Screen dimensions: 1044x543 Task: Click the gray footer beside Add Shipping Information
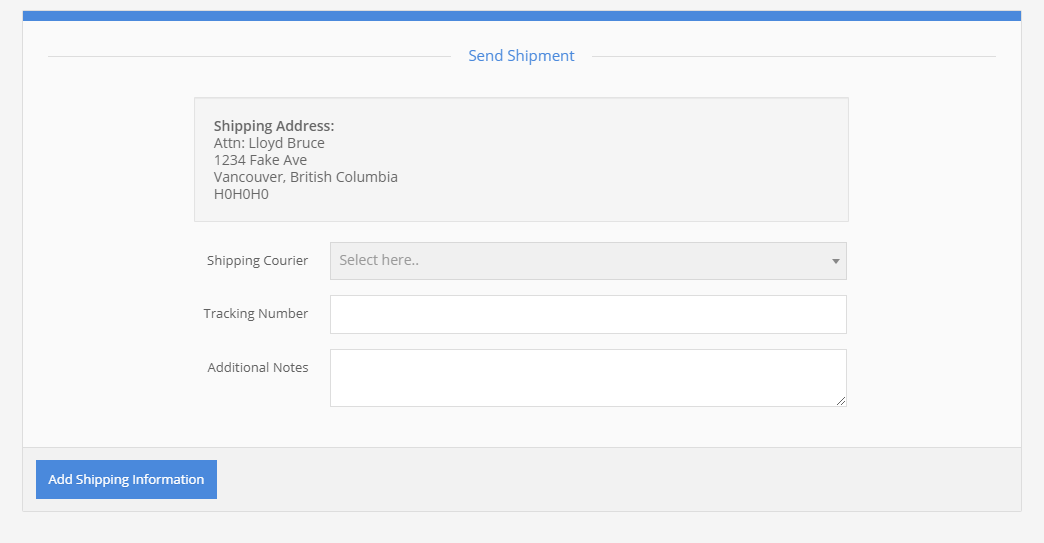click(x=620, y=479)
